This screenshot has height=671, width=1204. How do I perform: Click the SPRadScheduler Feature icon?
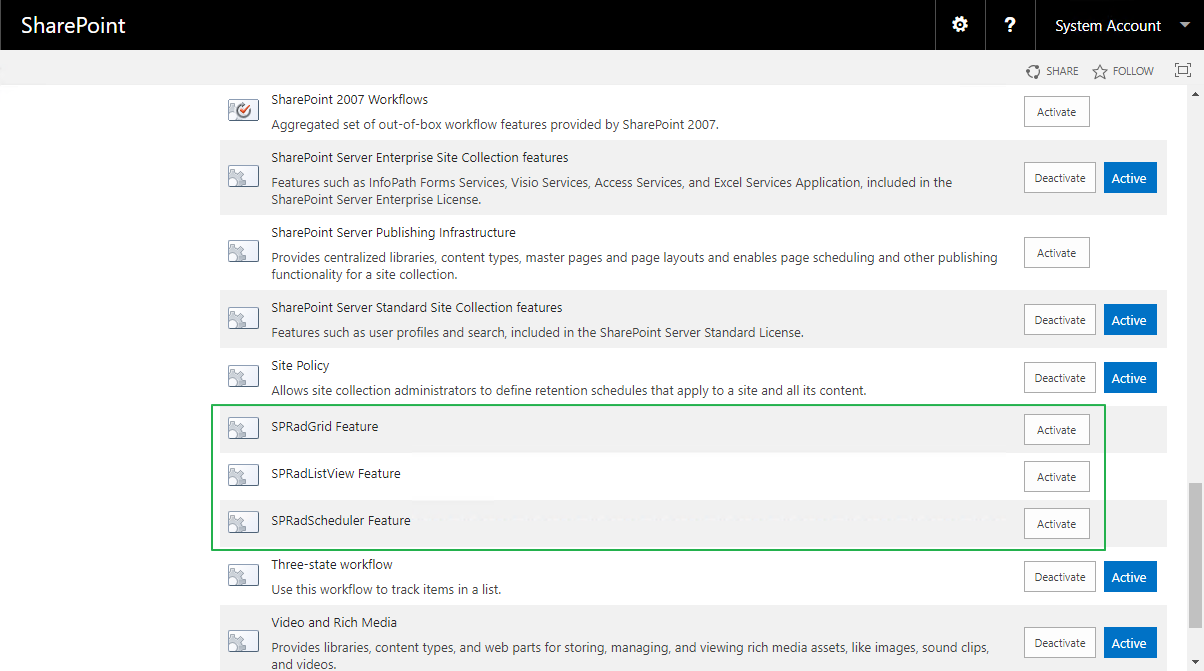tap(243, 523)
